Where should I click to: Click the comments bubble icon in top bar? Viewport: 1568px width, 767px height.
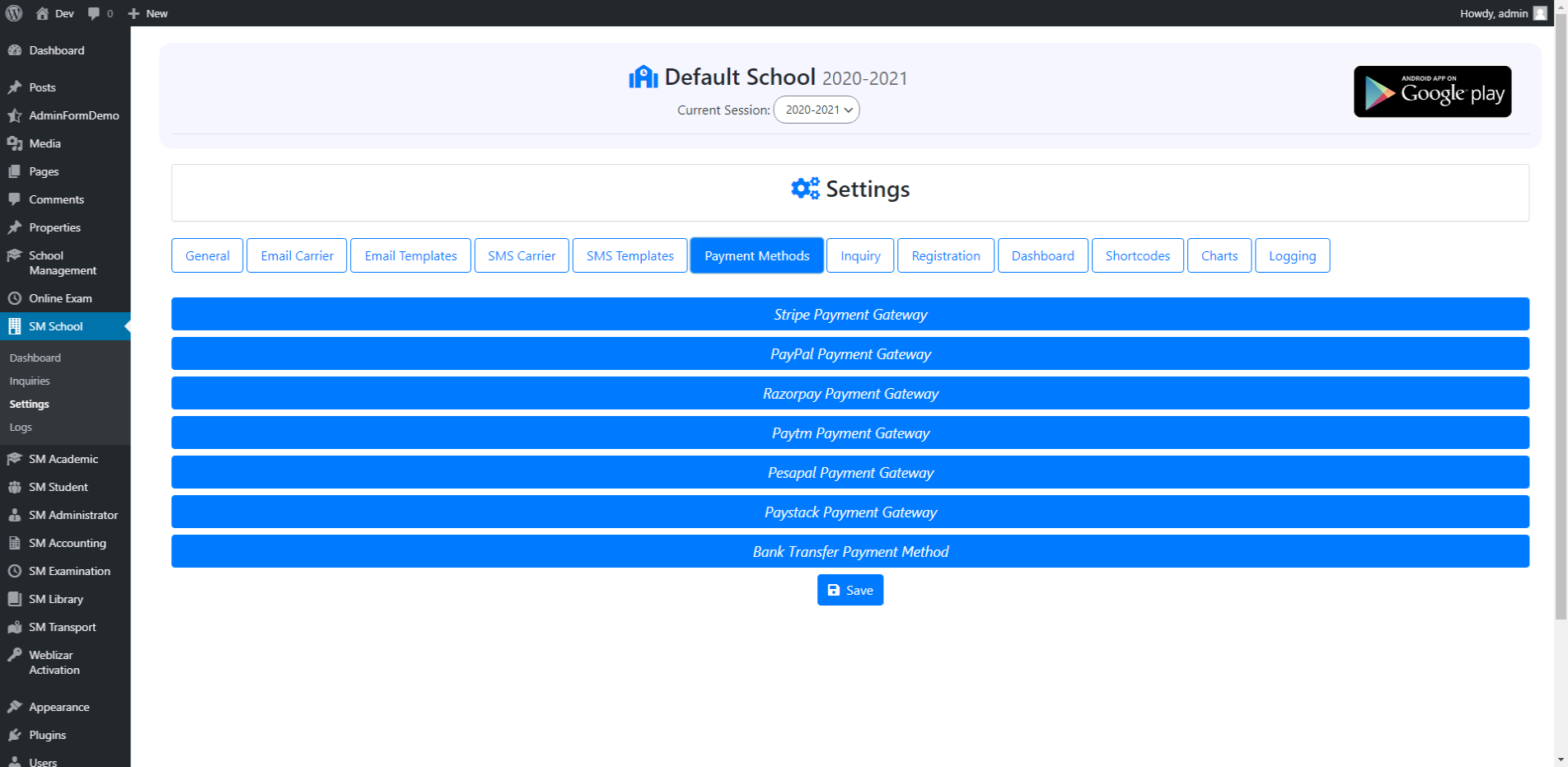93,13
